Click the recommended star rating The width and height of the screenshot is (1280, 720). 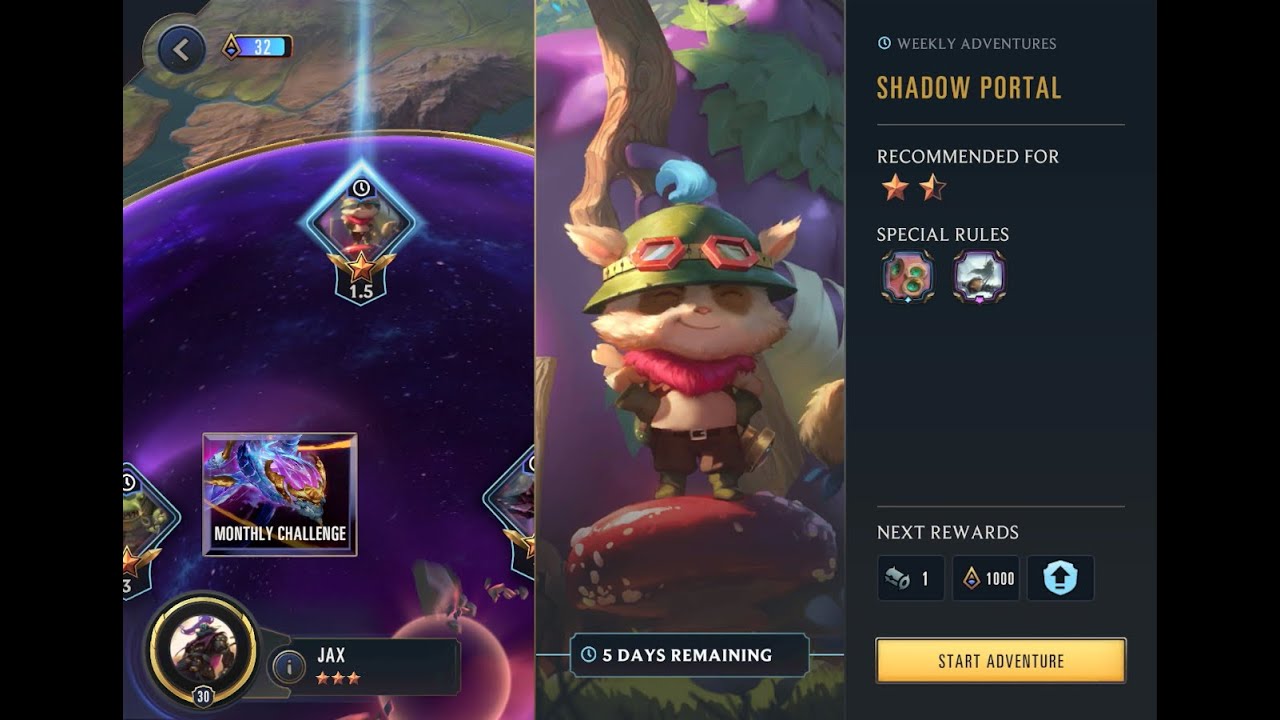coord(911,187)
